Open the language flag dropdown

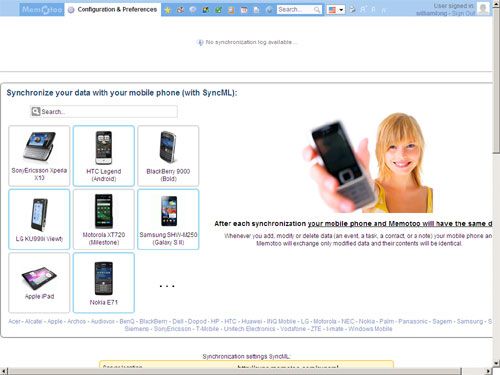336,10
